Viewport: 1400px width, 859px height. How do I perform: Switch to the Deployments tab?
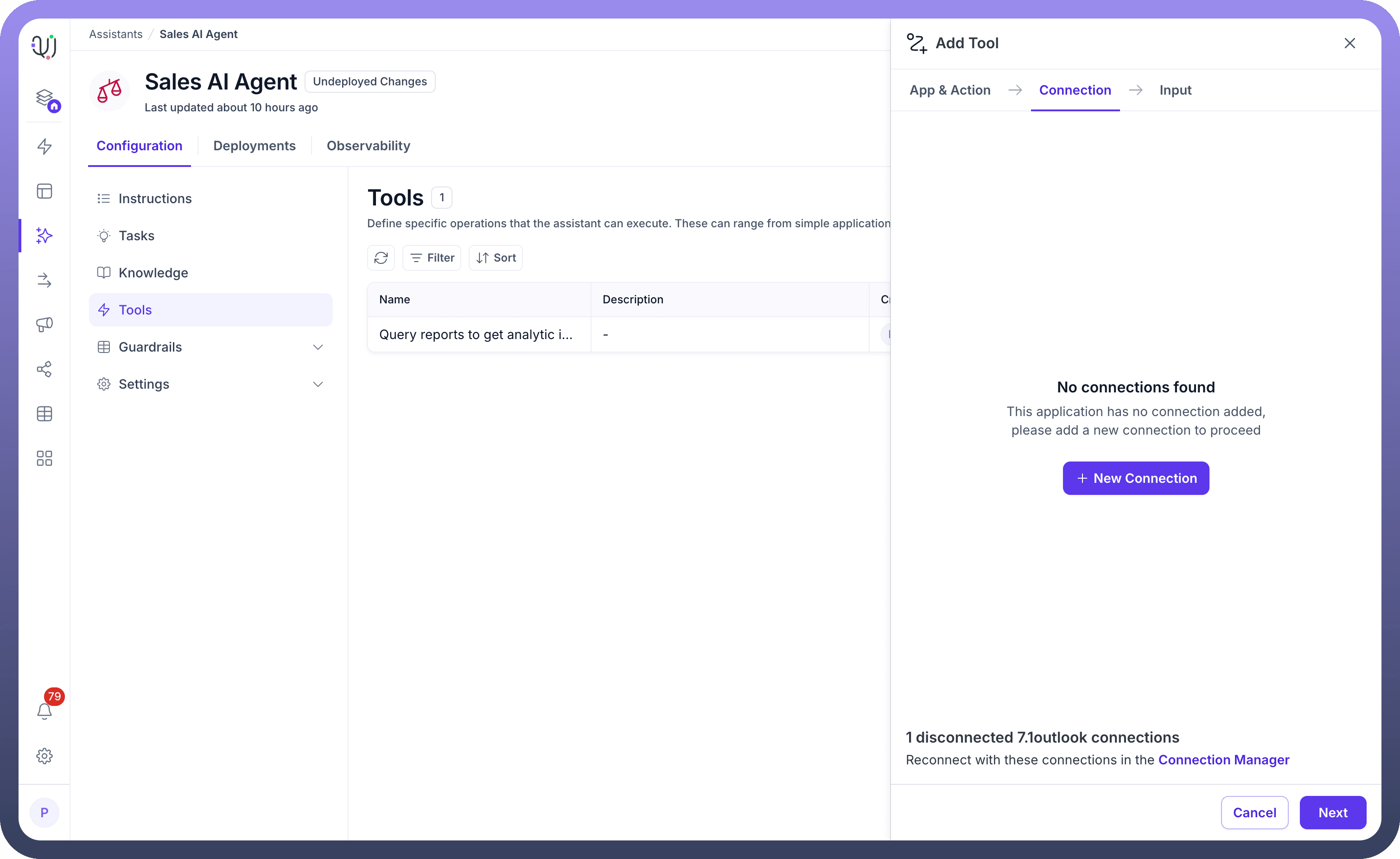[254, 146]
